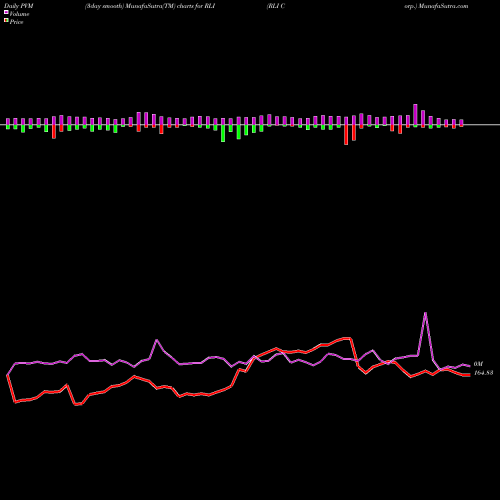The width and height of the screenshot is (500, 500).
Task: Click the tallest magenta histogram bar
Action: (415, 115)
